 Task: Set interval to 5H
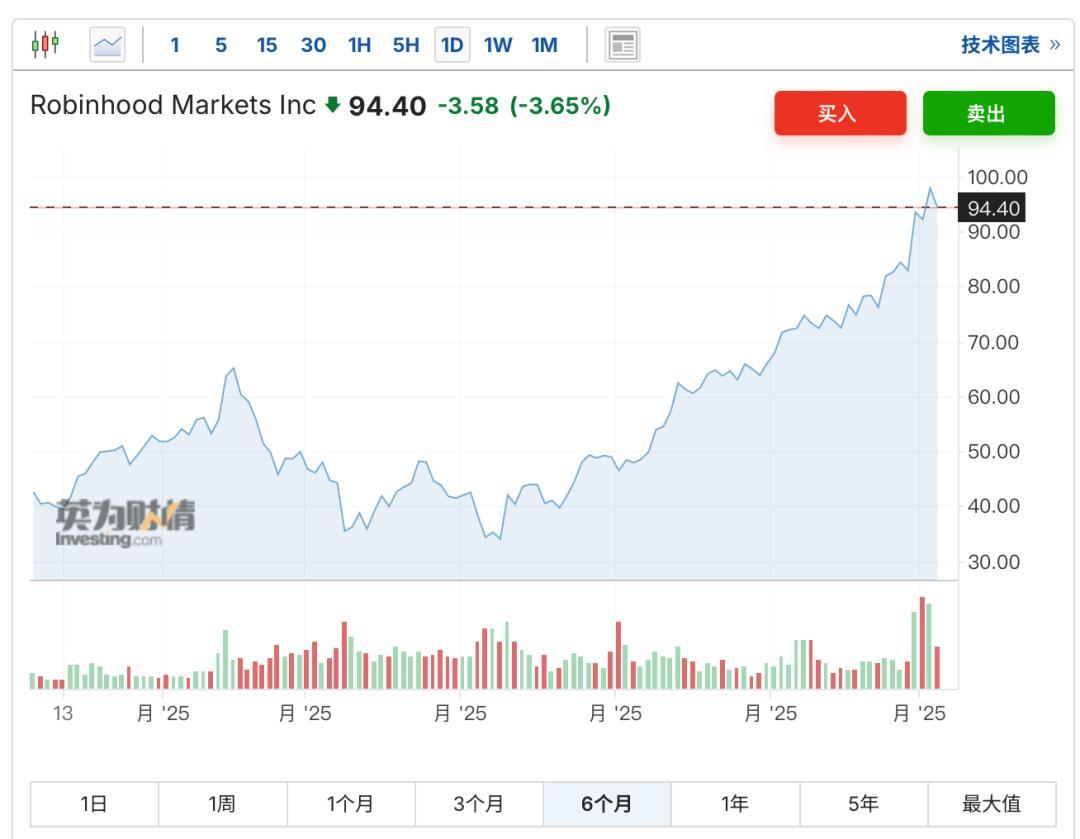[x=406, y=45]
